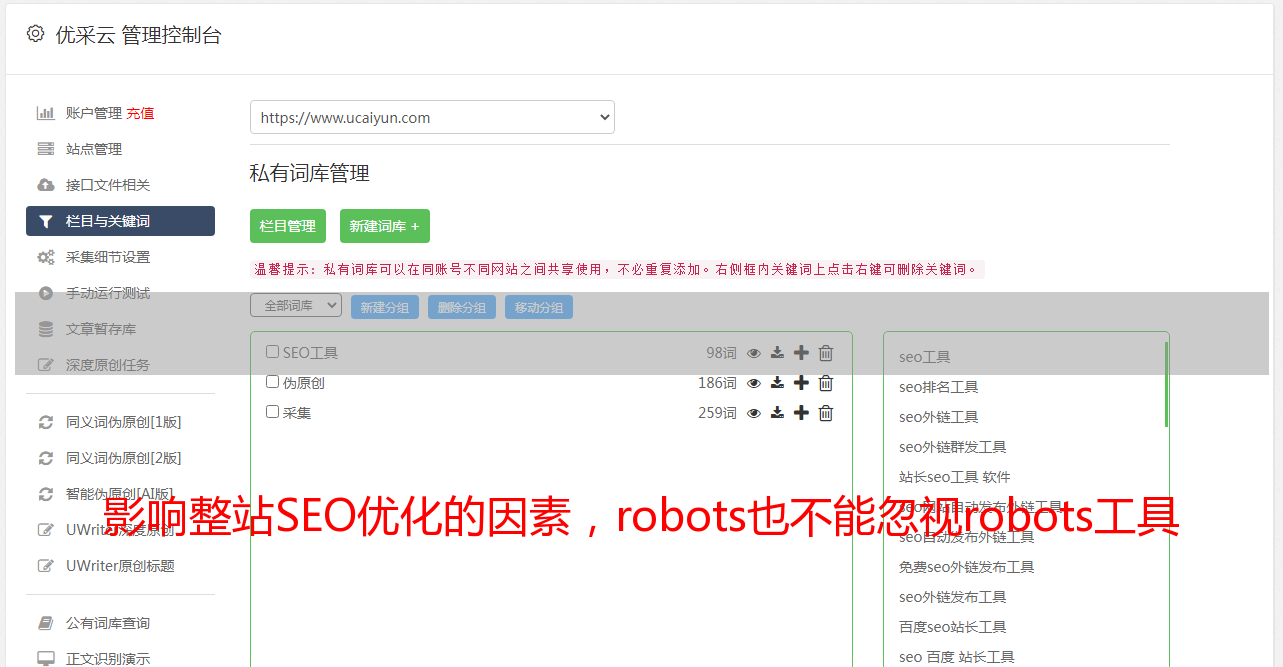This screenshot has width=1283, height=667.
Task: Click the gears icon for 采集细节设置
Action: 45,257
